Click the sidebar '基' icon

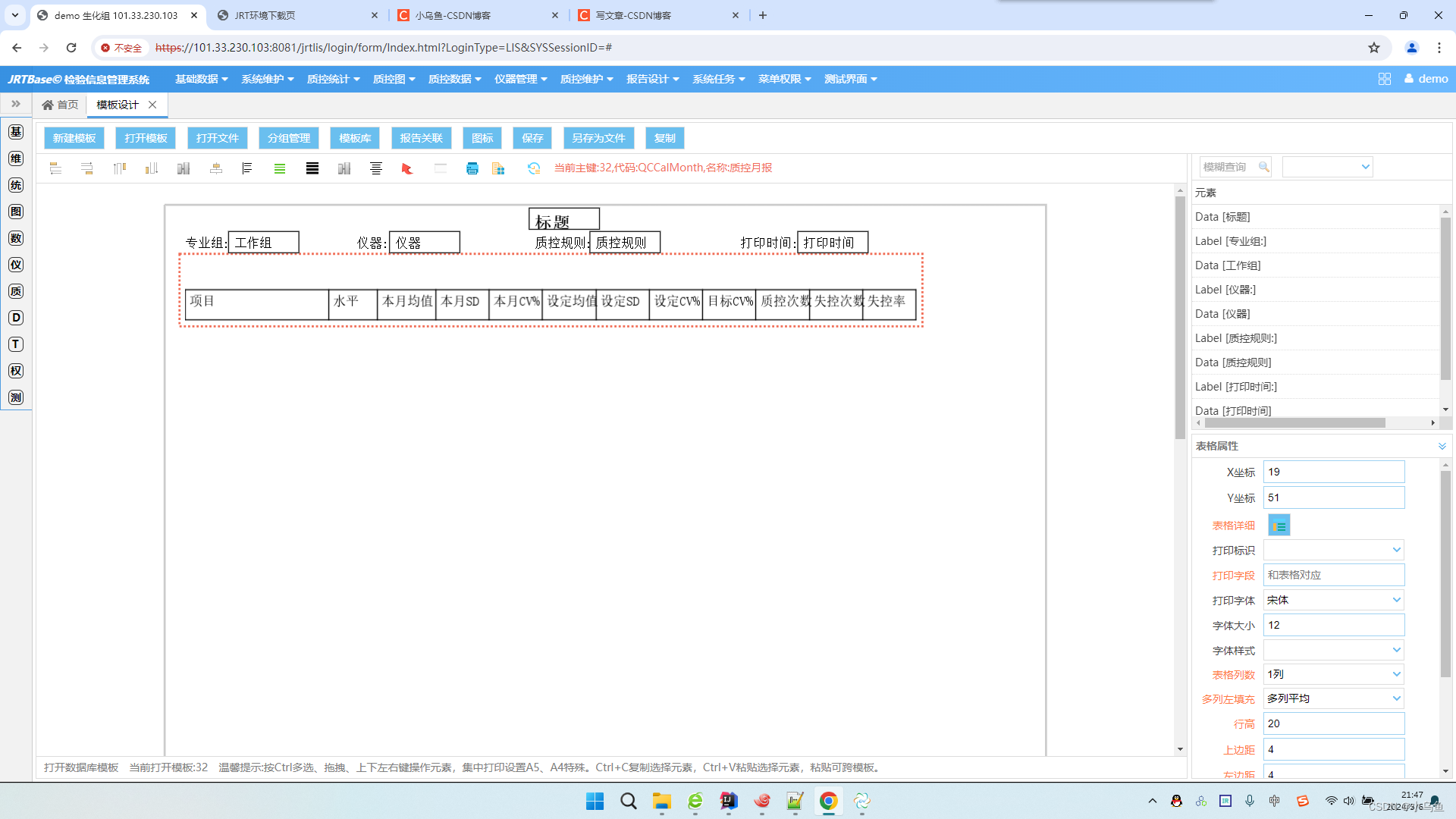(x=16, y=132)
